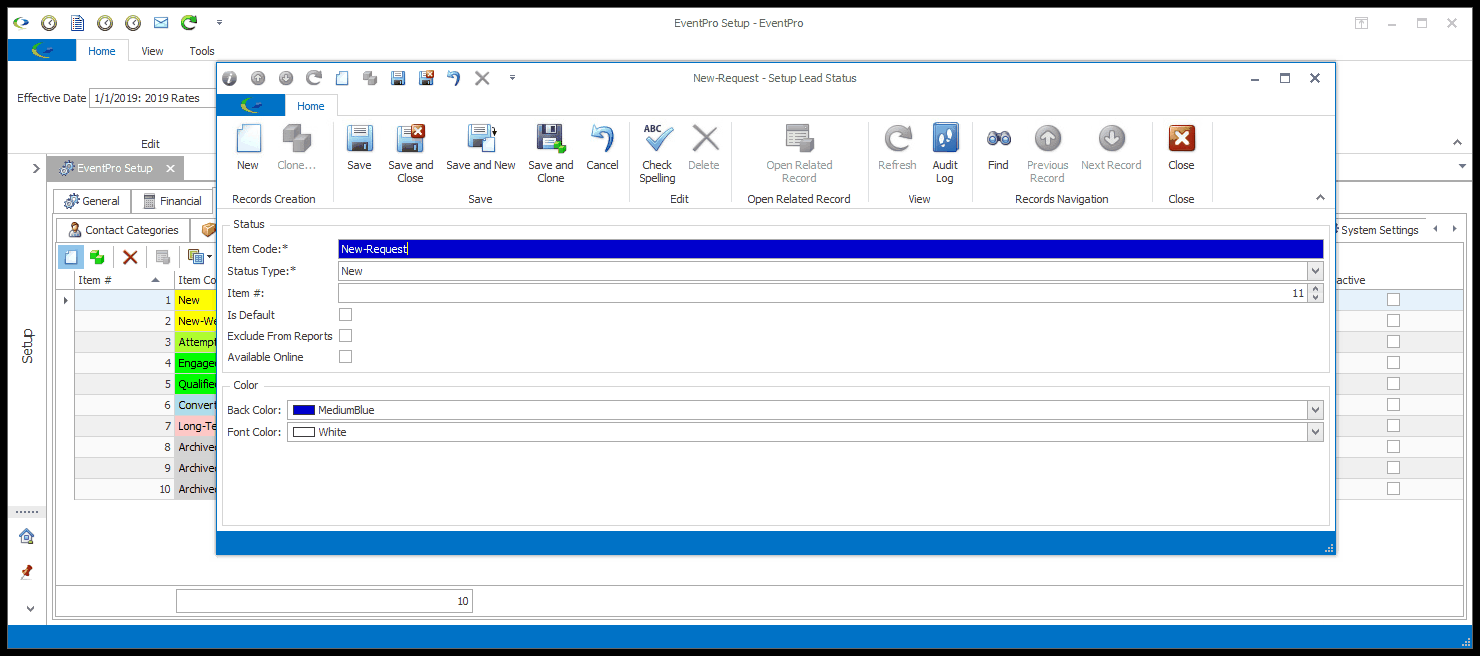Click Open Related Record in the ribbon
The image size is (1480, 656).
pyautogui.click(x=799, y=154)
